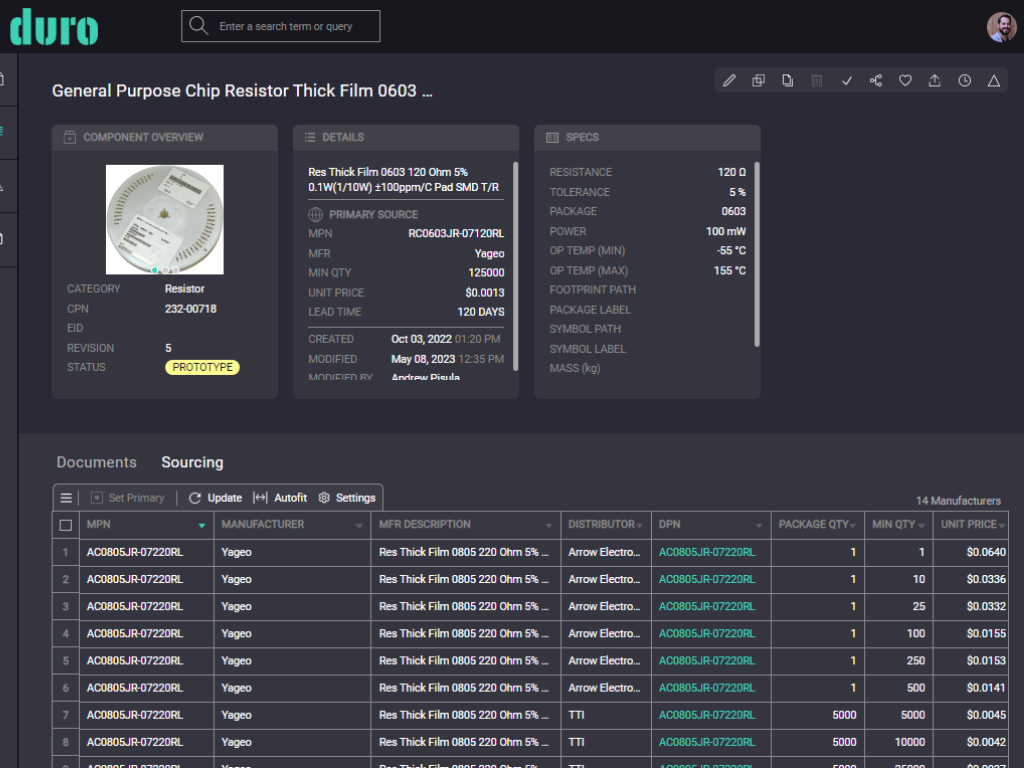The width and height of the screenshot is (1024, 768).
Task: Open DPN link in row 1
Action: tap(707, 552)
